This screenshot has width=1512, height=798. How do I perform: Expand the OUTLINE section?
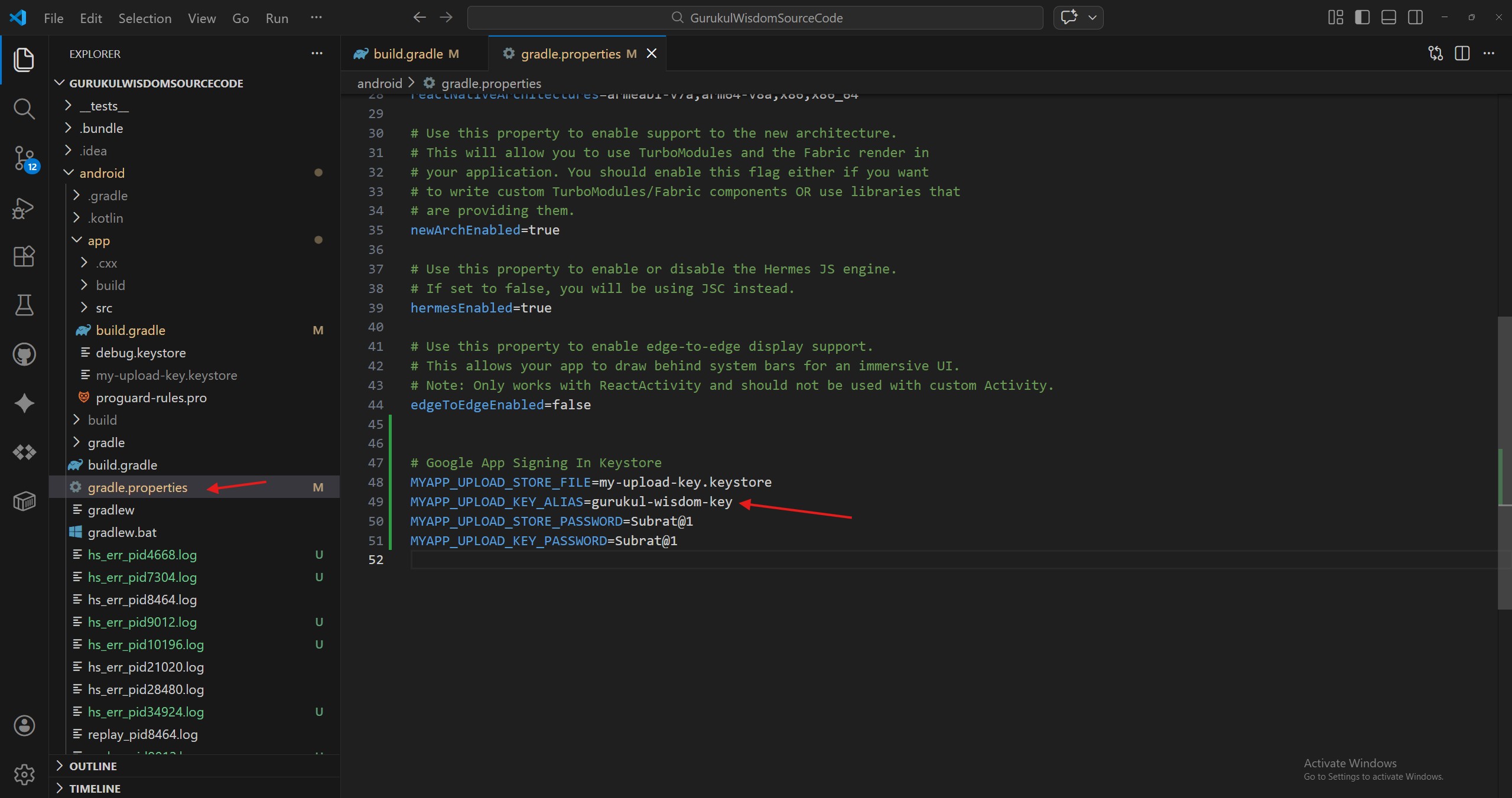tap(93, 766)
